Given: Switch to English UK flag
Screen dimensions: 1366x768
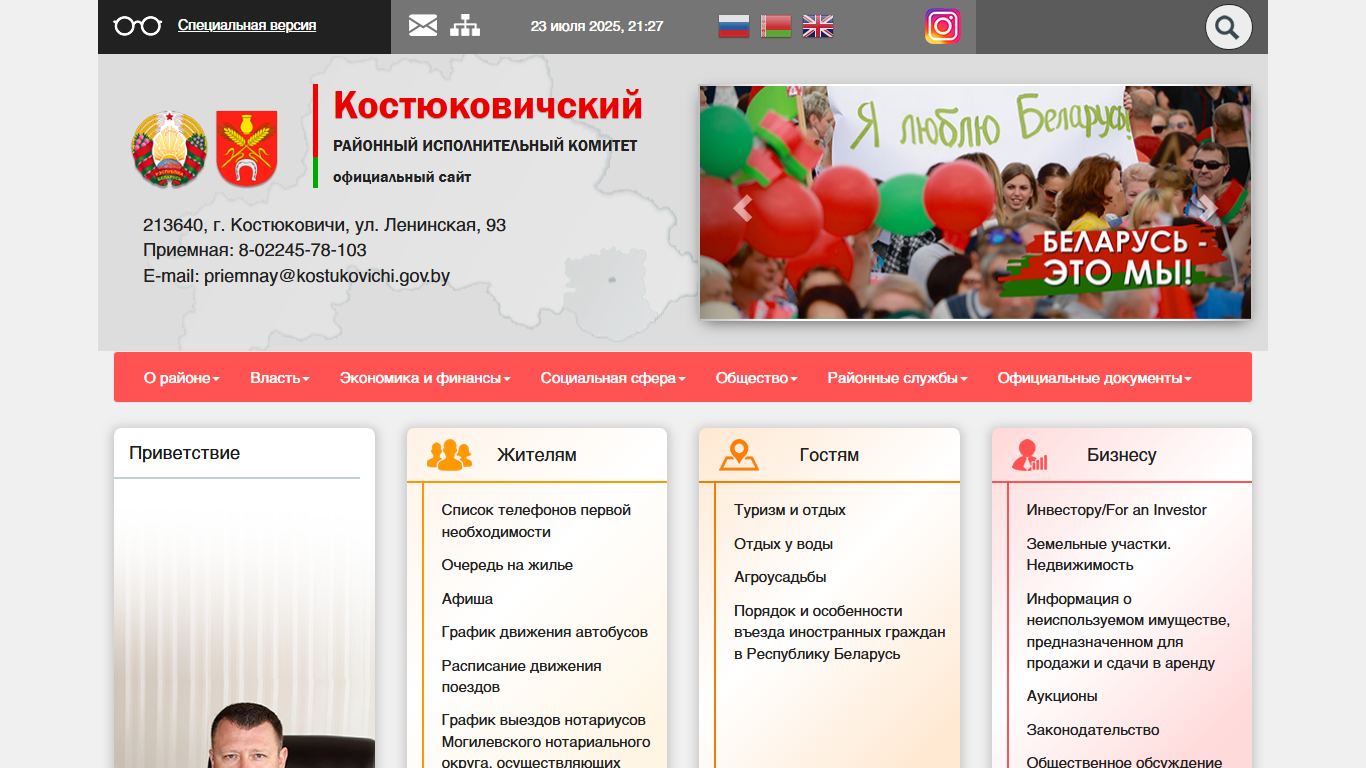Looking at the screenshot, I should click(818, 26).
